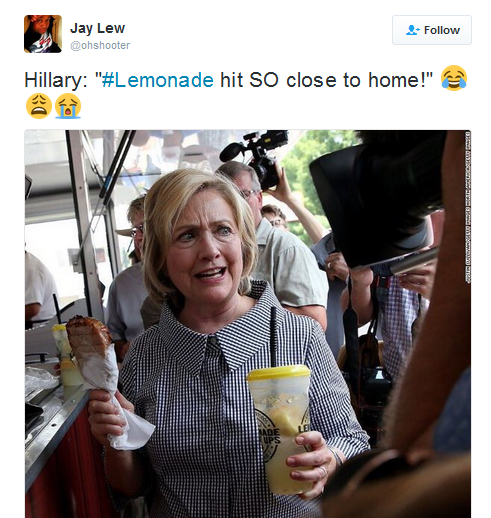The height and width of the screenshot is (518, 491).
Task: Click the Jay Lew display name
Action: tap(97, 28)
